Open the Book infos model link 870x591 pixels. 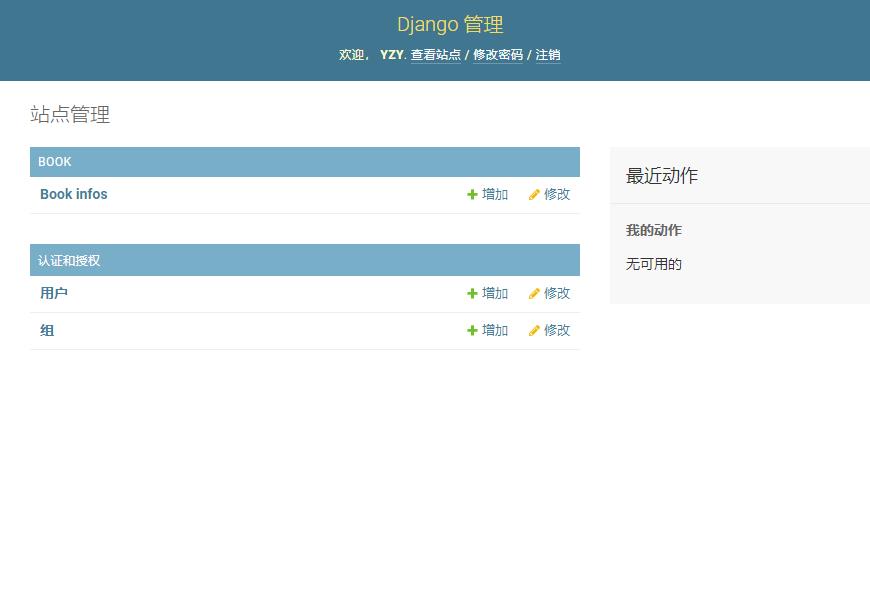coord(74,194)
